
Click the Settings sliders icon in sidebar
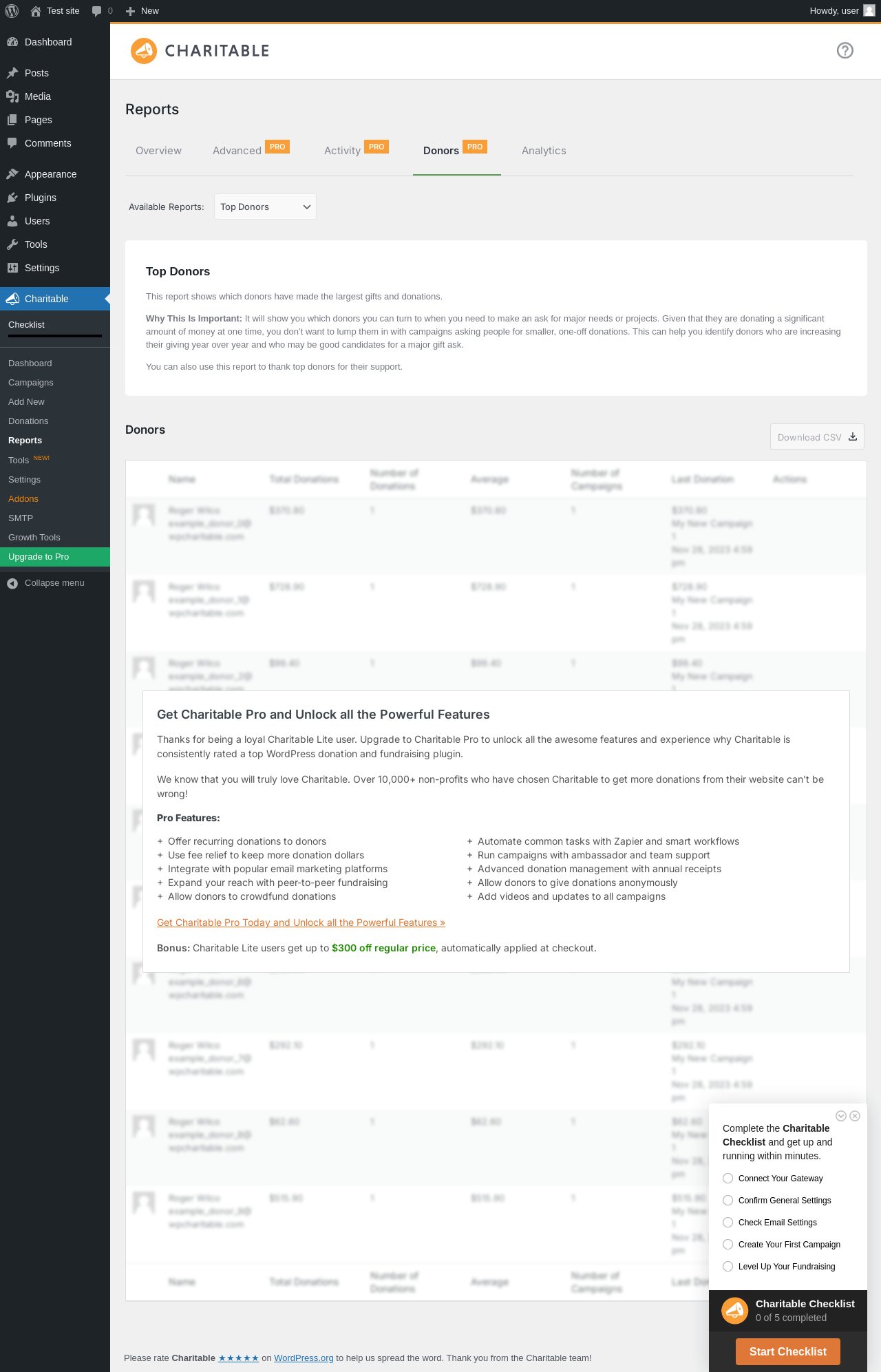pyautogui.click(x=12, y=268)
